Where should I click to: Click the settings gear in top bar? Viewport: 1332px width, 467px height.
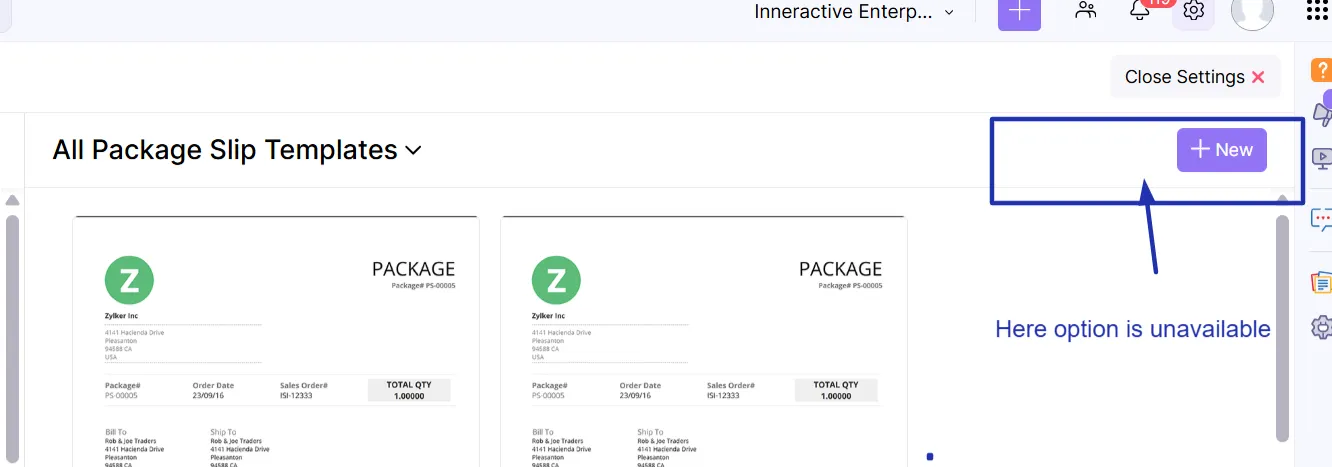click(x=1193, y=11)
